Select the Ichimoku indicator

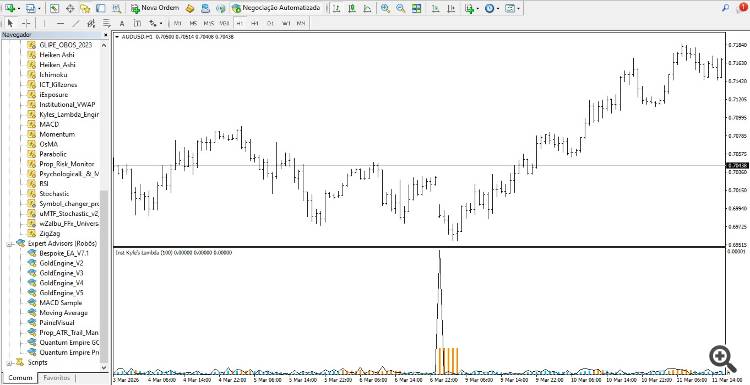[x=53, y=75]
